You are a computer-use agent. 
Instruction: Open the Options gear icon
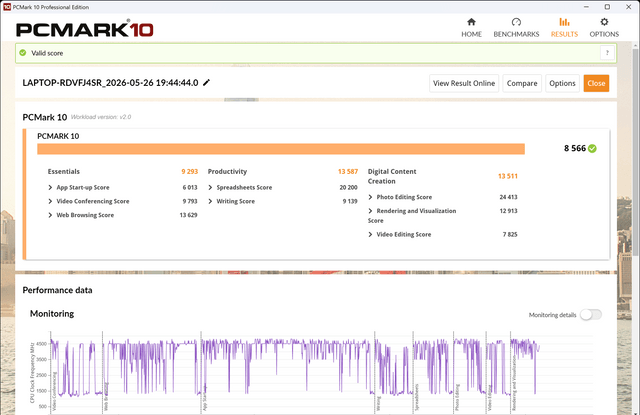coord(604,22)
